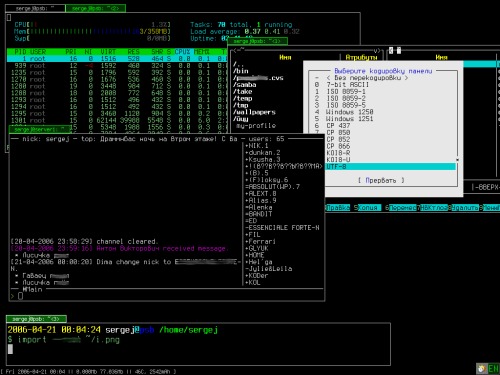Select the /samba directory entry
The height and width of the screenshot is (375, 500).
click(245, 85)
